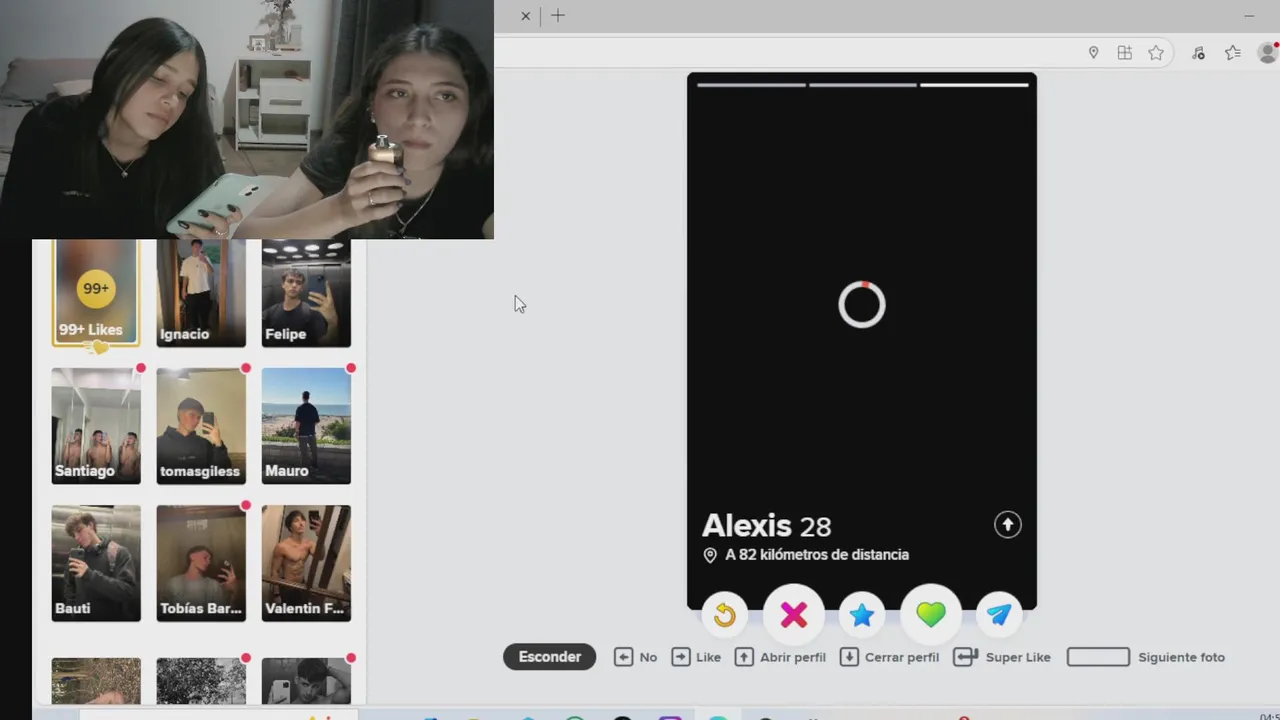Image resolution: width=1280 pixels, height=720 pixels.
Task: Click the left arrow key hint for No
Action: pyautogui.click(x=623, y=657)
